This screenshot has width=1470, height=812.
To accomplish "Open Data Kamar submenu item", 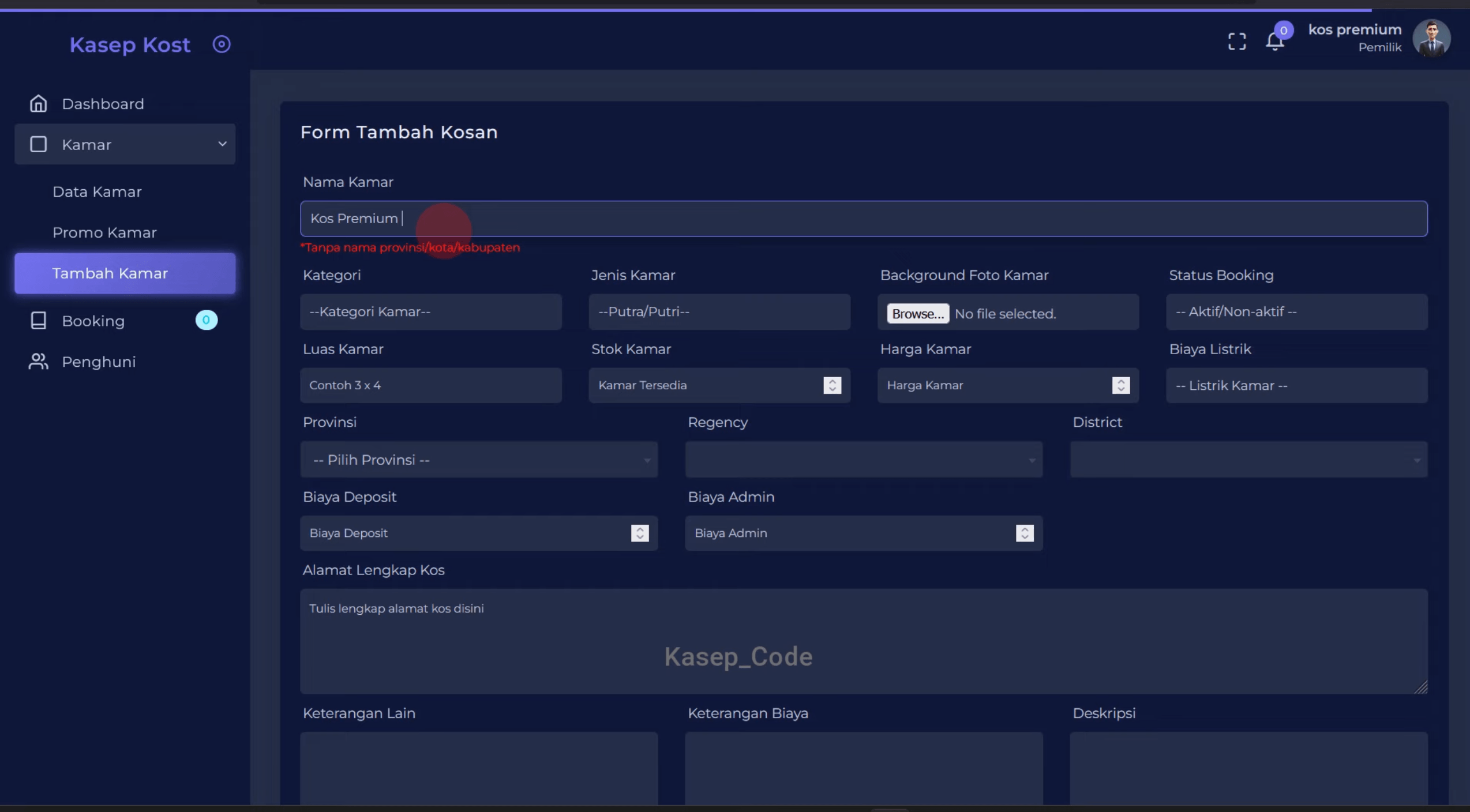I will (97, 192).
